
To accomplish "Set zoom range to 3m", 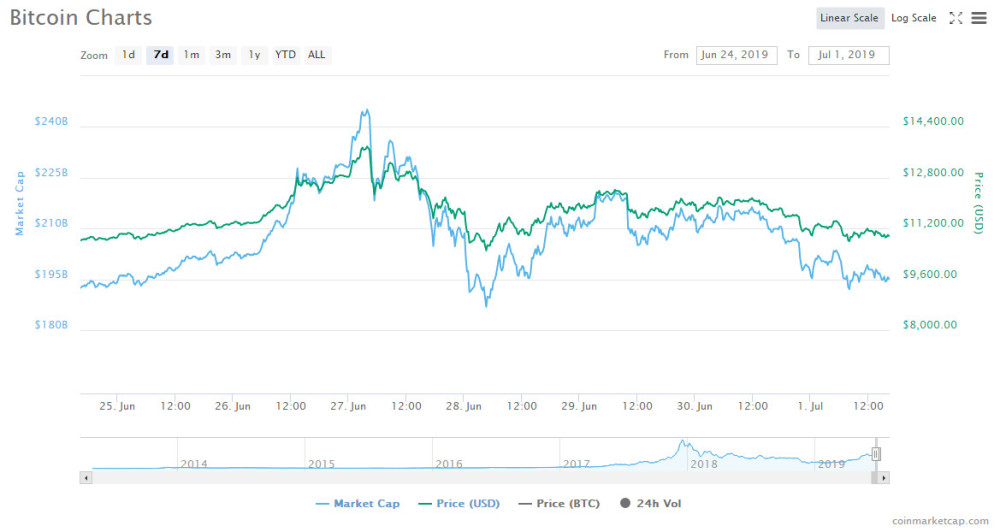I will pos(223,55).
